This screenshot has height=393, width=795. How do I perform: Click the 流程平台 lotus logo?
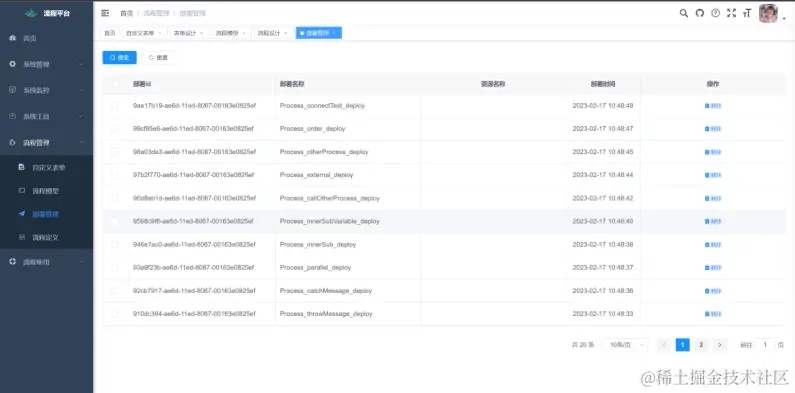[x=31, y=13]
